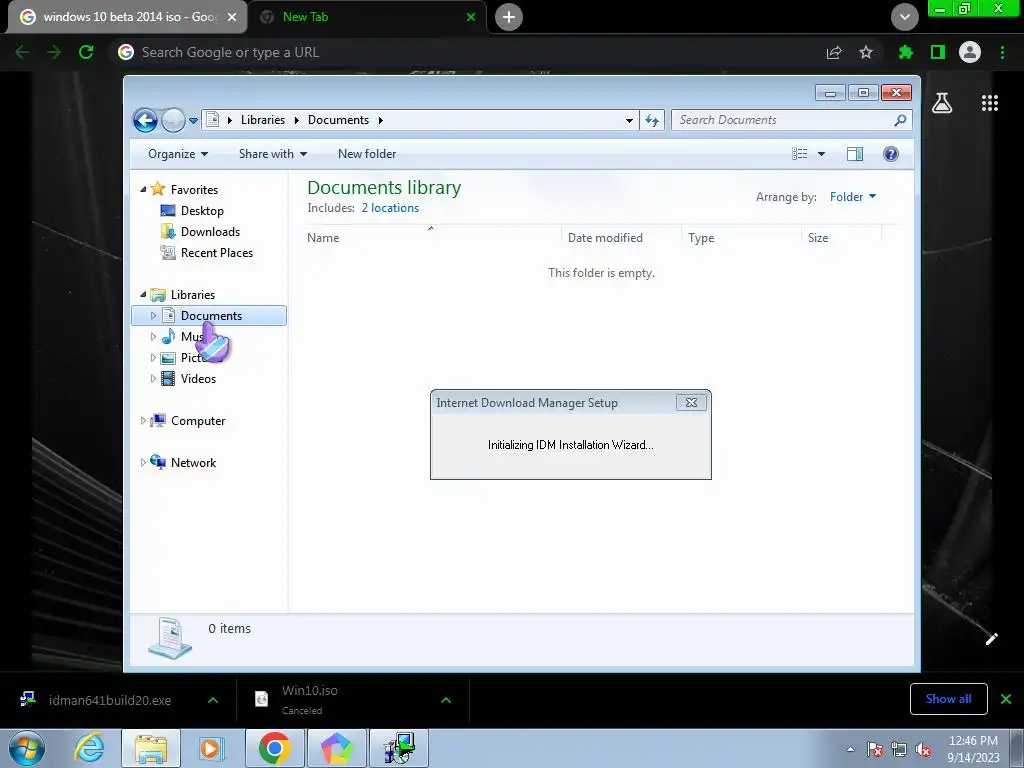Expand the Documents library node
Viewport: 1024px width, 768px height.
click(153, 316)
